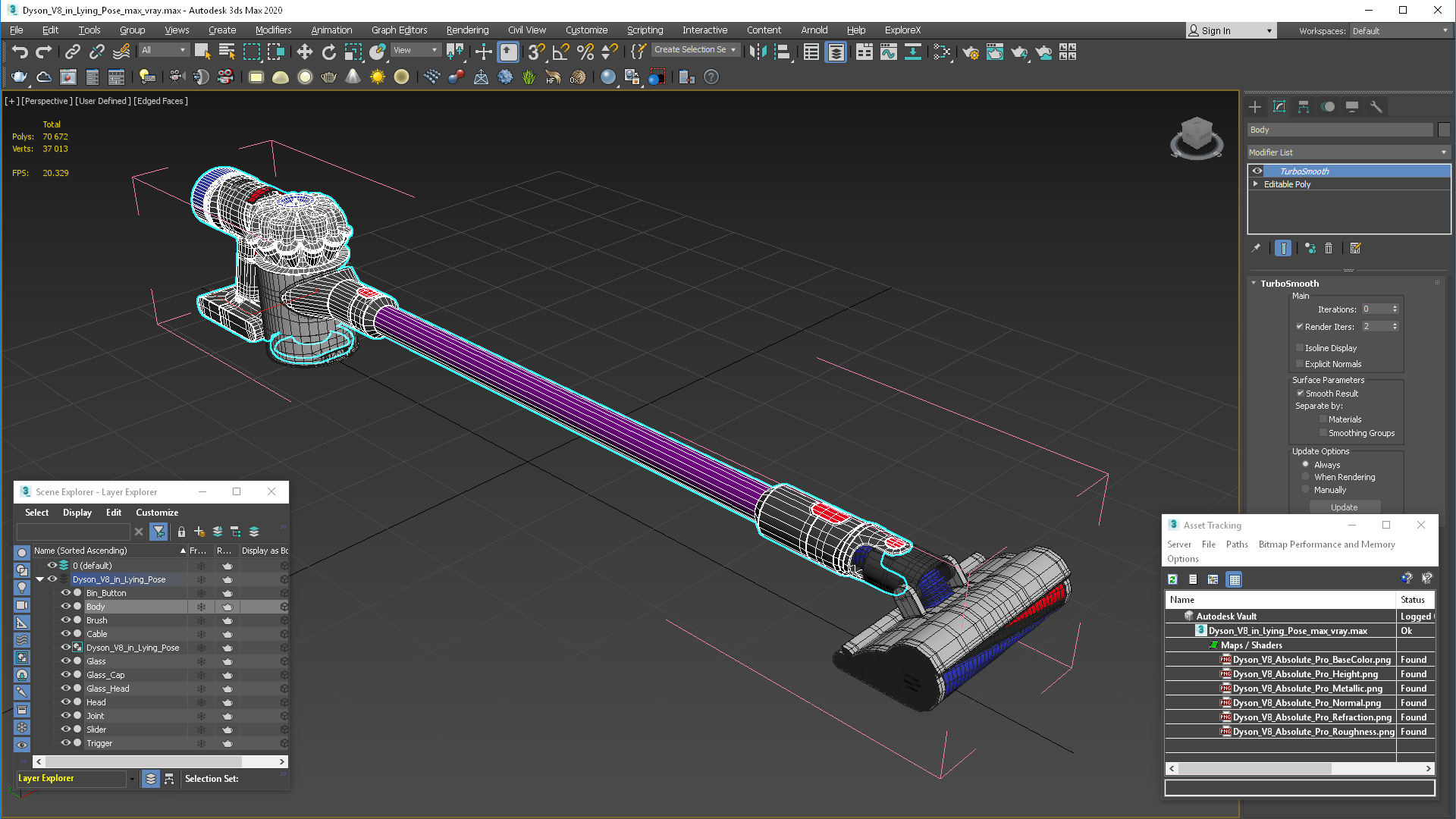
Task: Open the Display command panel tab
Action: (1352, 107)
